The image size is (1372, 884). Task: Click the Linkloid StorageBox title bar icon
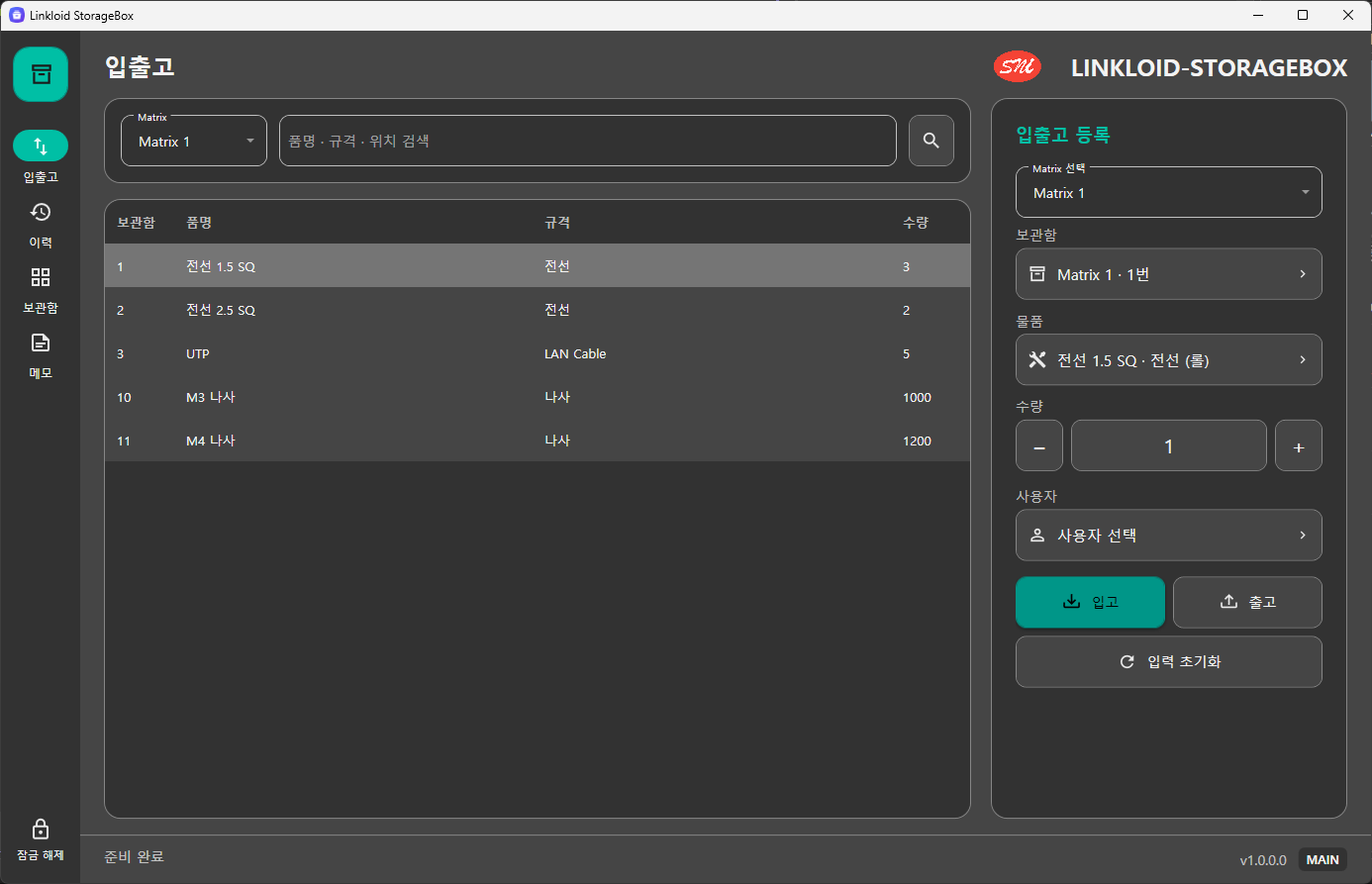[x=16, y=15]
